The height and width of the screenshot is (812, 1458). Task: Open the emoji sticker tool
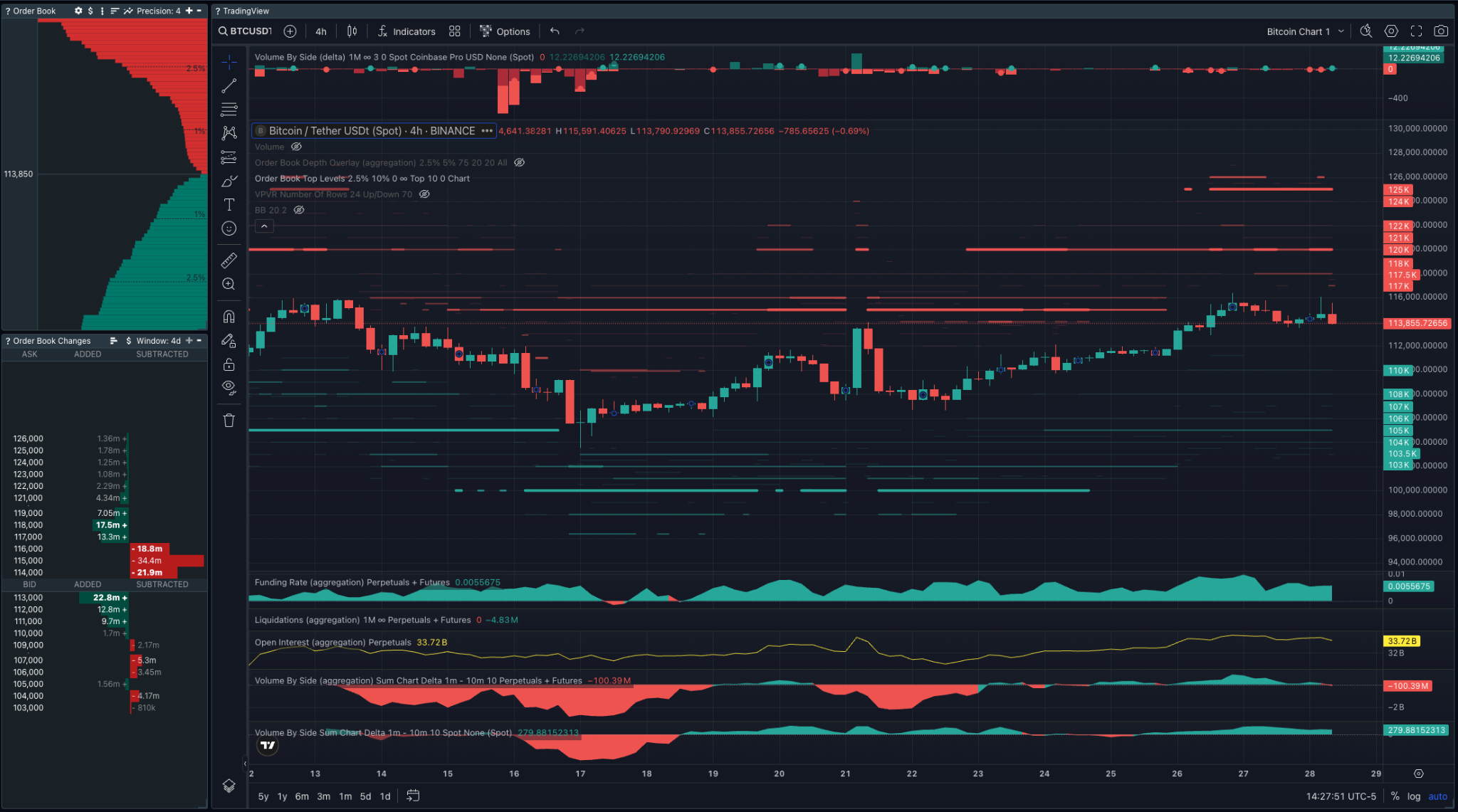[x=229, y=228]
